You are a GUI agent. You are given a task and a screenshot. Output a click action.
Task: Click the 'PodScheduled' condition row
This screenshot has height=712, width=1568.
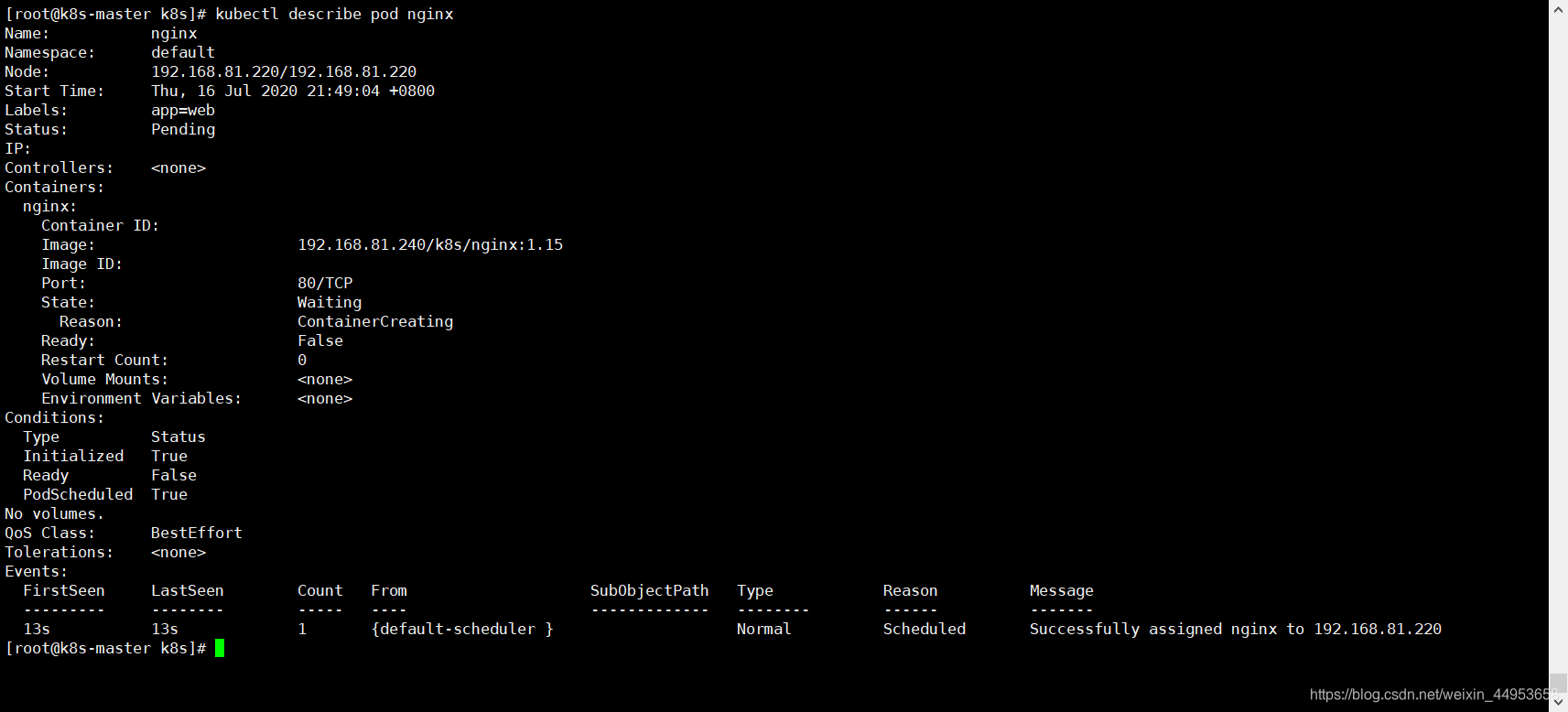(105, 494)
